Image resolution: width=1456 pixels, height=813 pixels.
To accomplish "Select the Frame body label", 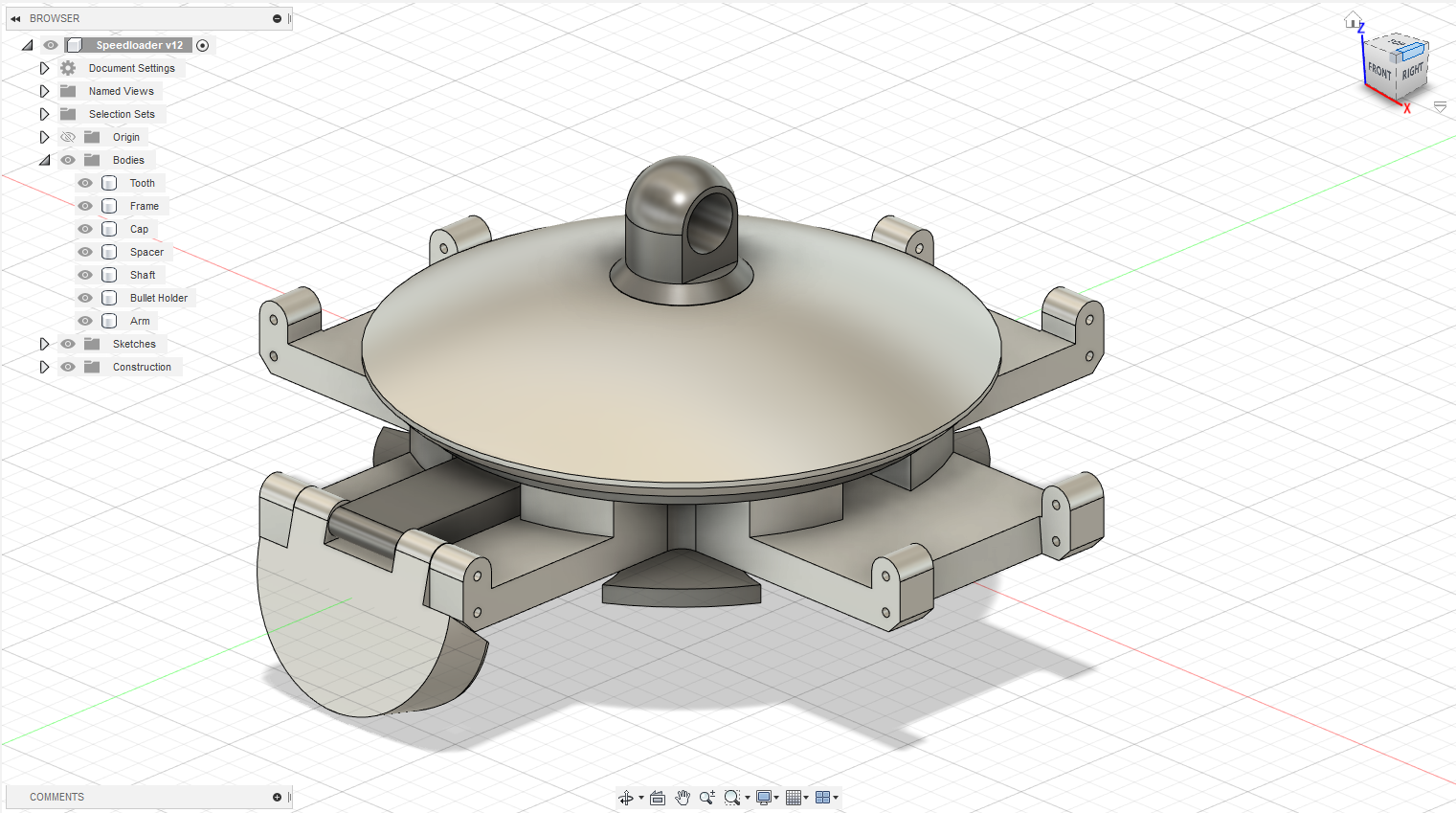I will 145,206.
